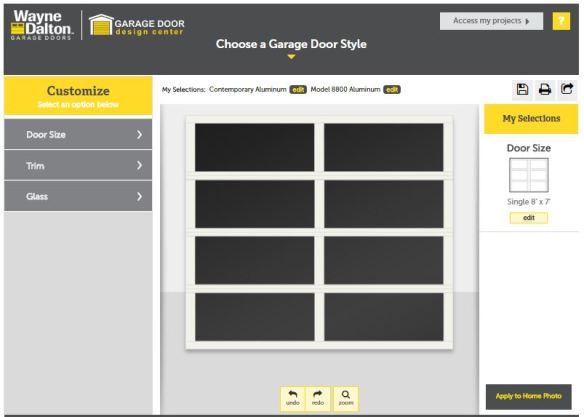Image resolution: width=584 pixels, height=417 pixels.
Task: Open help with the question mark
Action: (x=561, y=21)
